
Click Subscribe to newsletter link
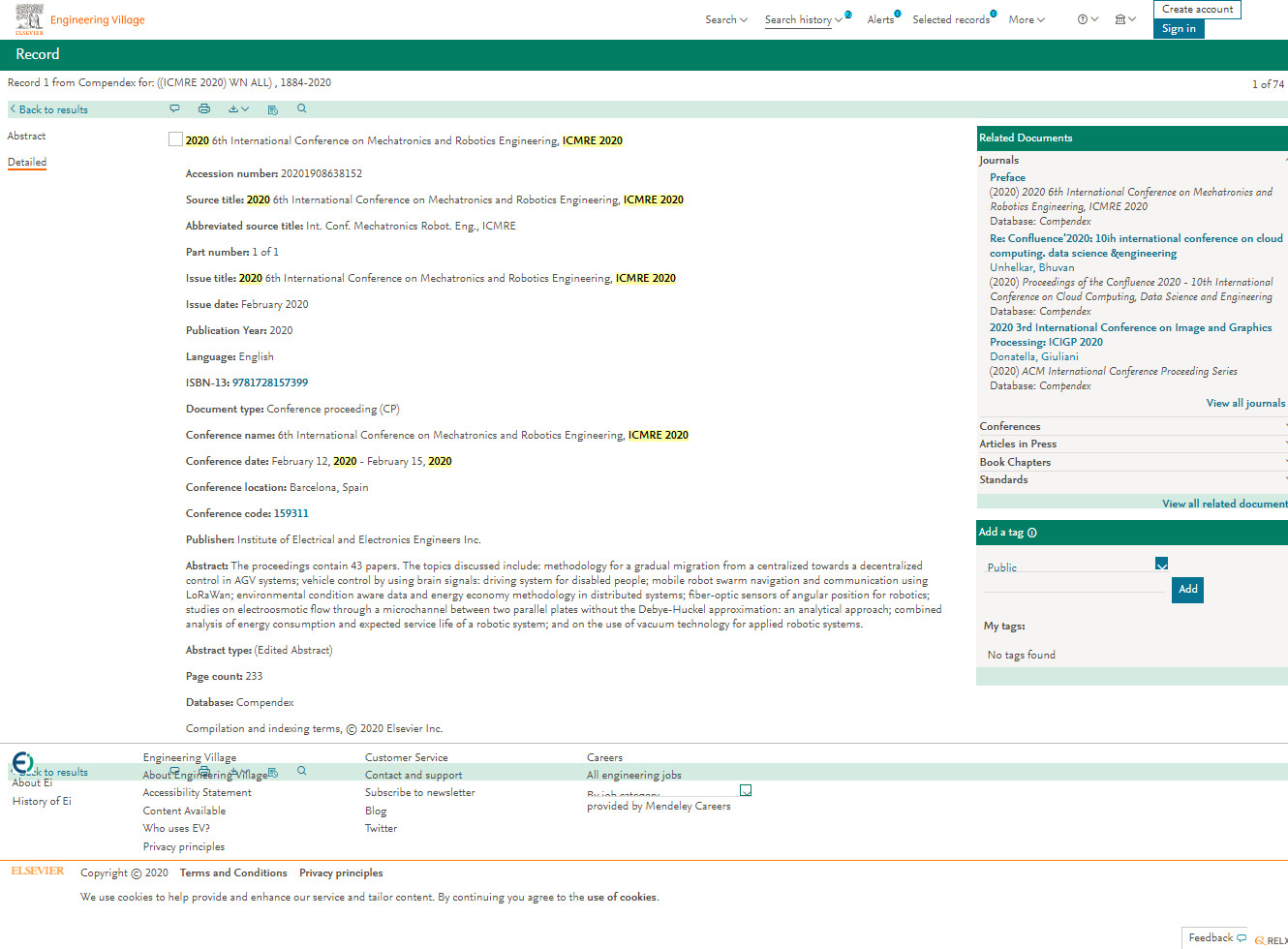coord(419,792)
